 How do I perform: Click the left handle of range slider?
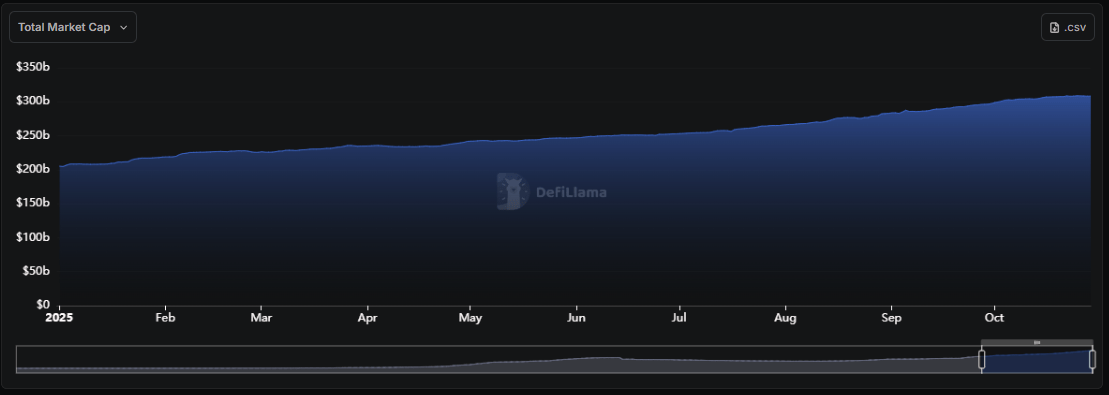981,359
